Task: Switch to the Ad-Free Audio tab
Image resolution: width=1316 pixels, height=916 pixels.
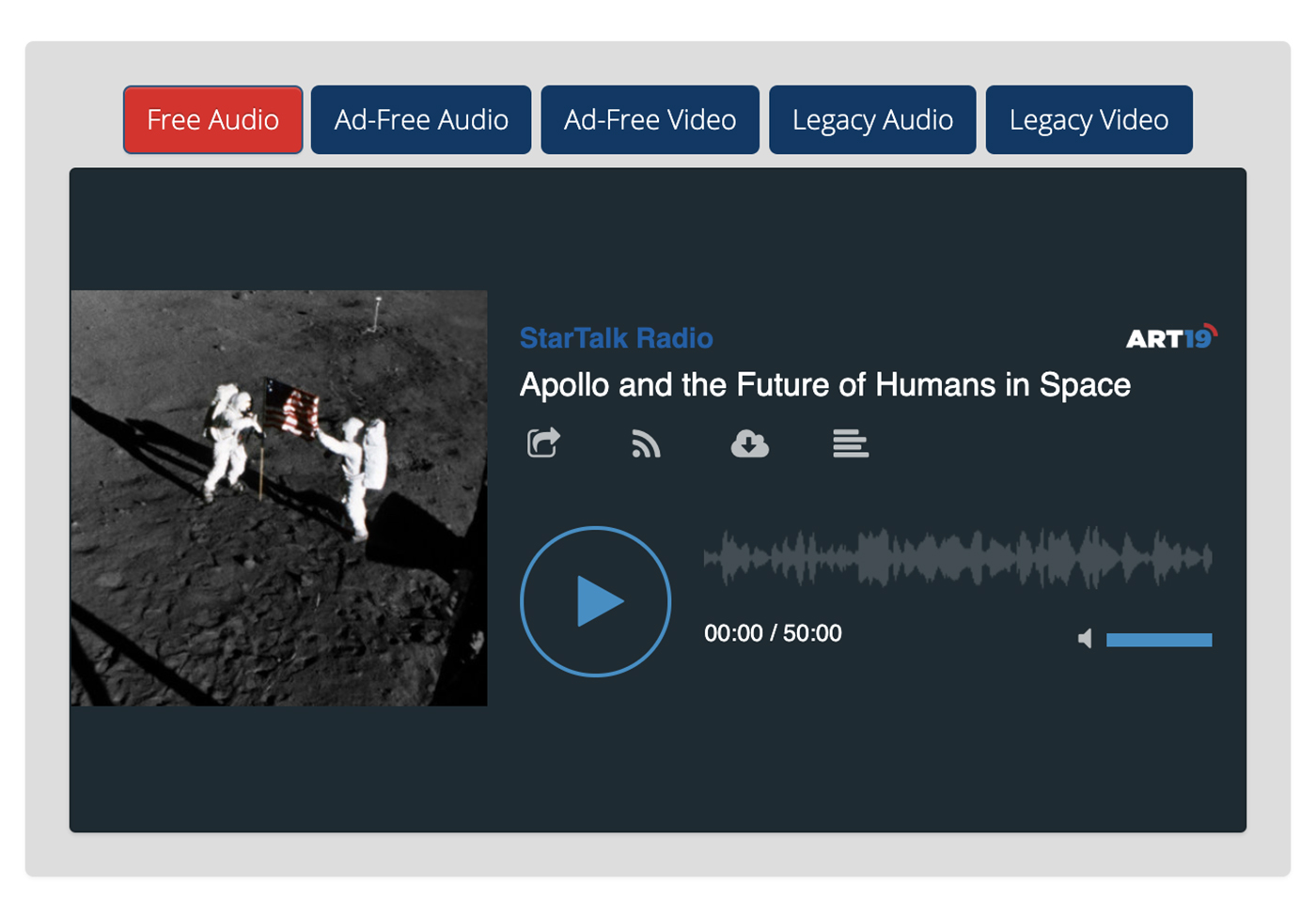Action: tap(420, 119)
